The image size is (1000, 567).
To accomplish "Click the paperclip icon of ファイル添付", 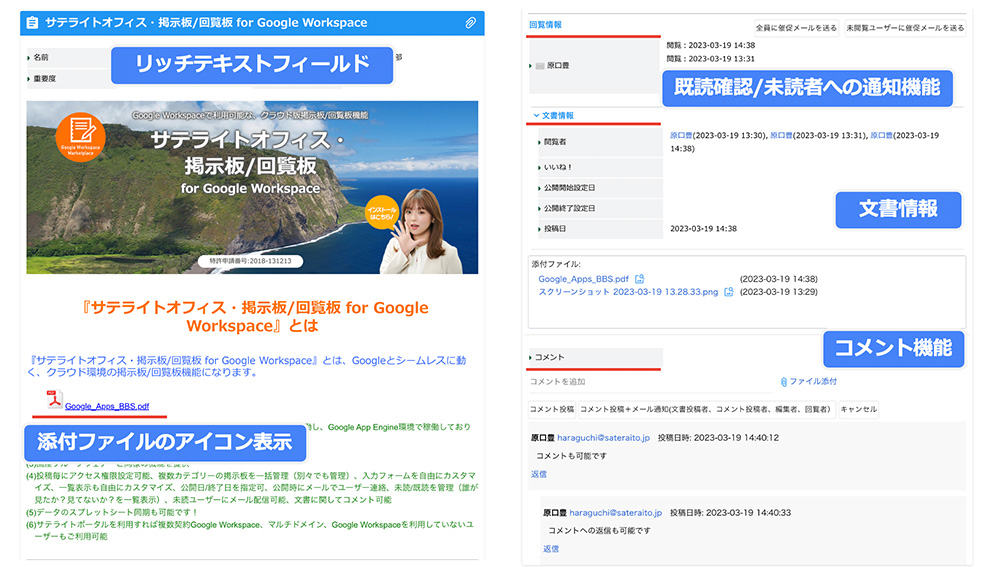I will coord(783,381).
